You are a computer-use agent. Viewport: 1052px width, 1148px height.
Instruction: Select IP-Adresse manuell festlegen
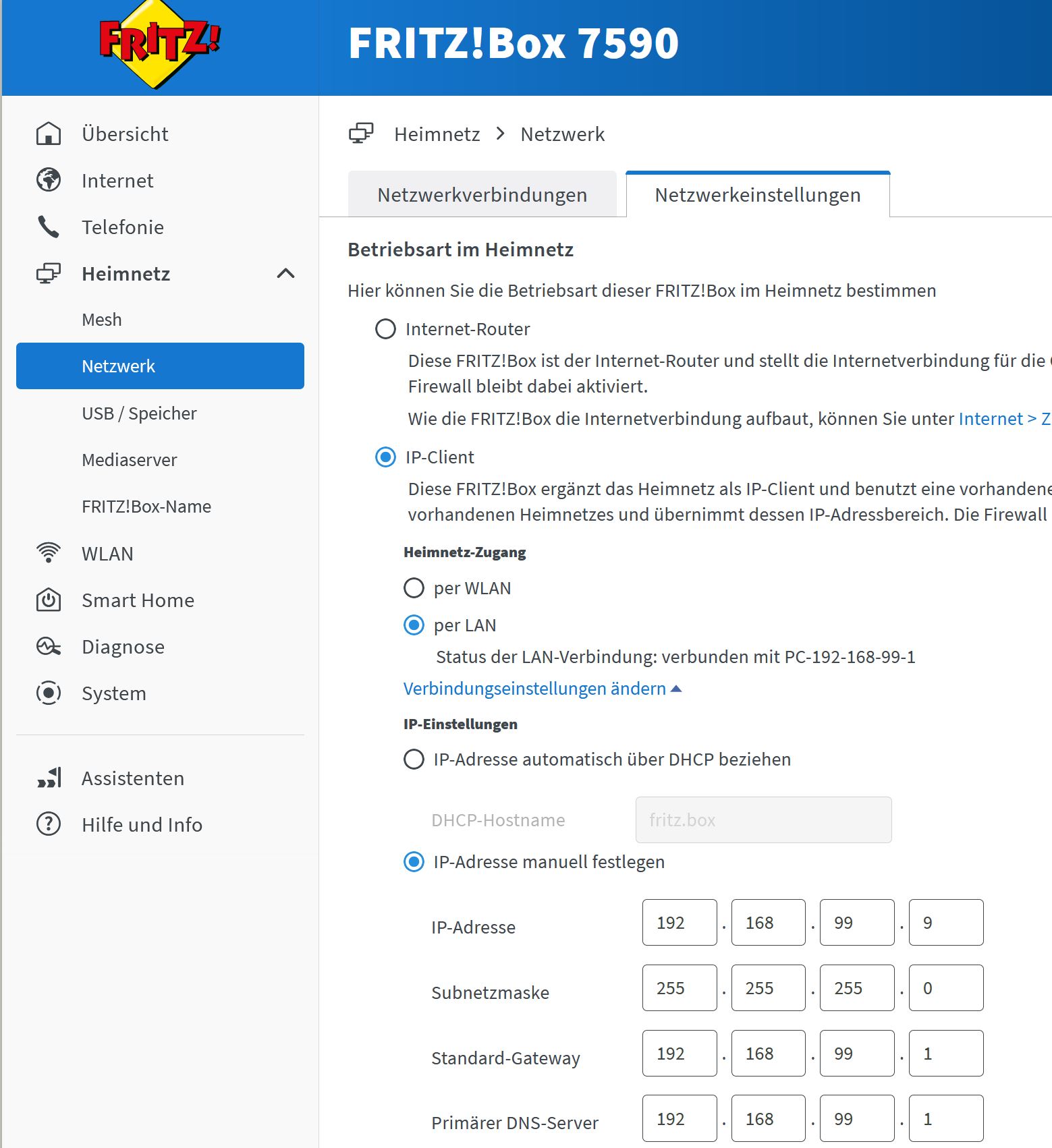(414, 862)
